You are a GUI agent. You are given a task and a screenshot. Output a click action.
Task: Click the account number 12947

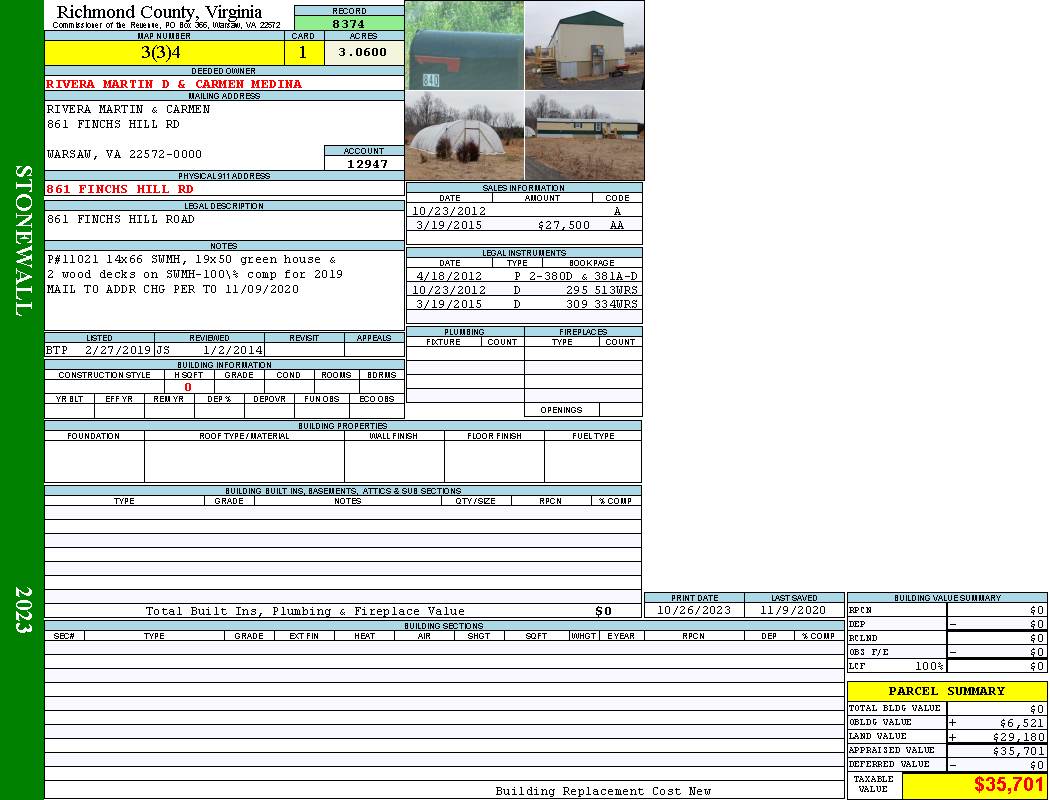[364, 164]
